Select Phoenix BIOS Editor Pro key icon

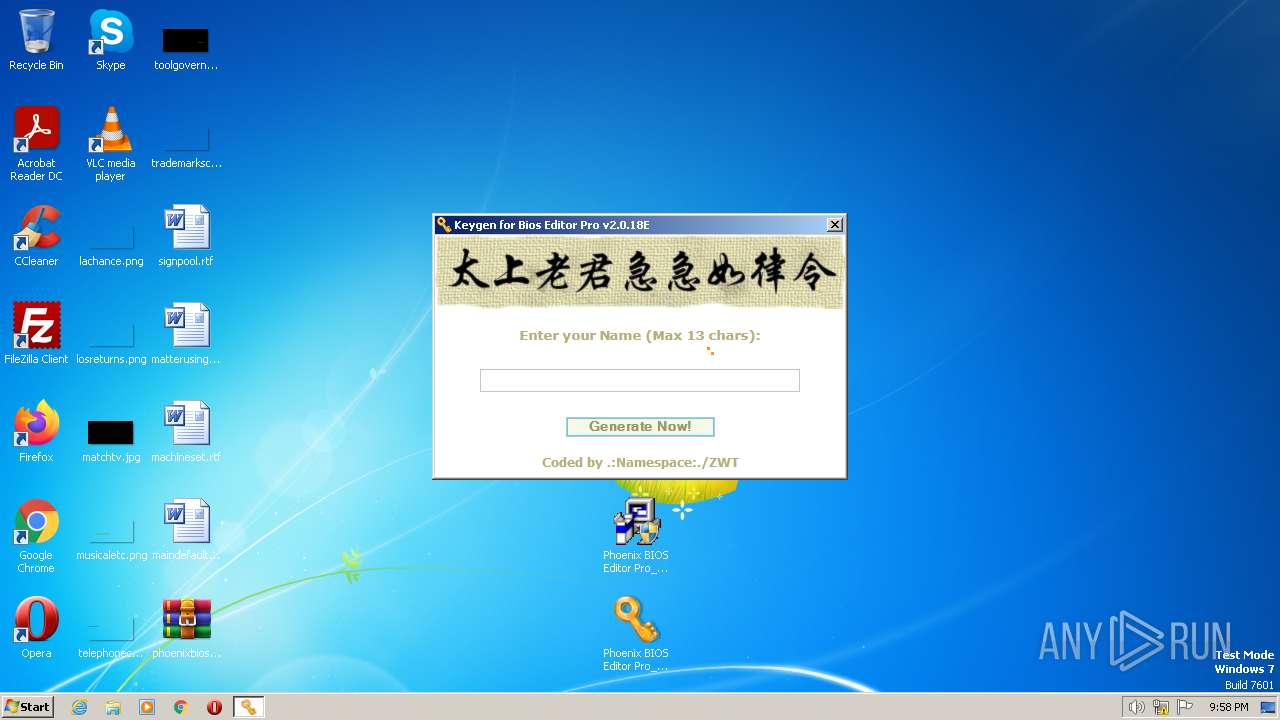[x=636, y=634]
